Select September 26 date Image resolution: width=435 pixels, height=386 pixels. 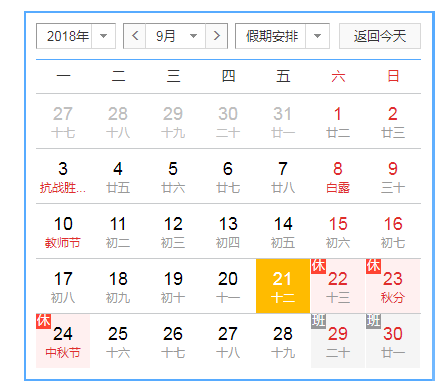173,341
